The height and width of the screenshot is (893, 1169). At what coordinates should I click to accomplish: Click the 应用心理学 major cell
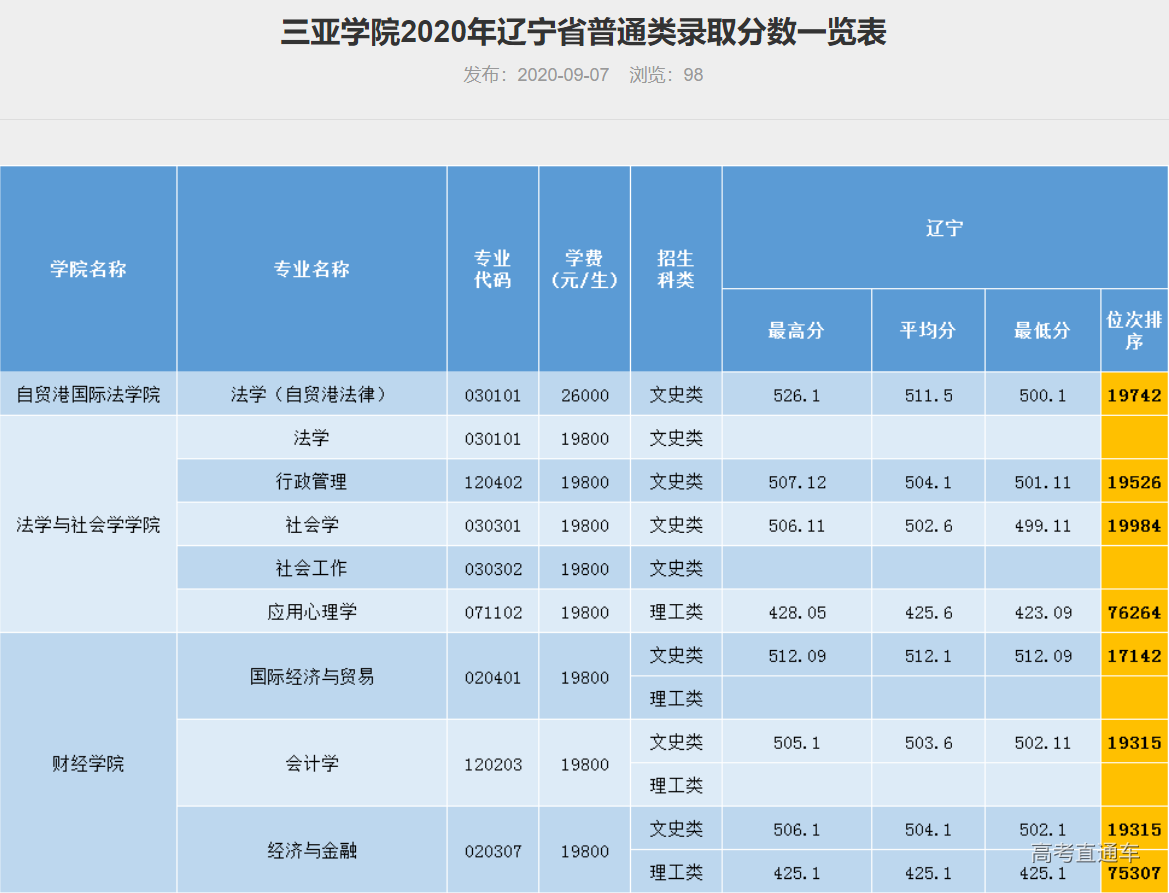point(312,612)
